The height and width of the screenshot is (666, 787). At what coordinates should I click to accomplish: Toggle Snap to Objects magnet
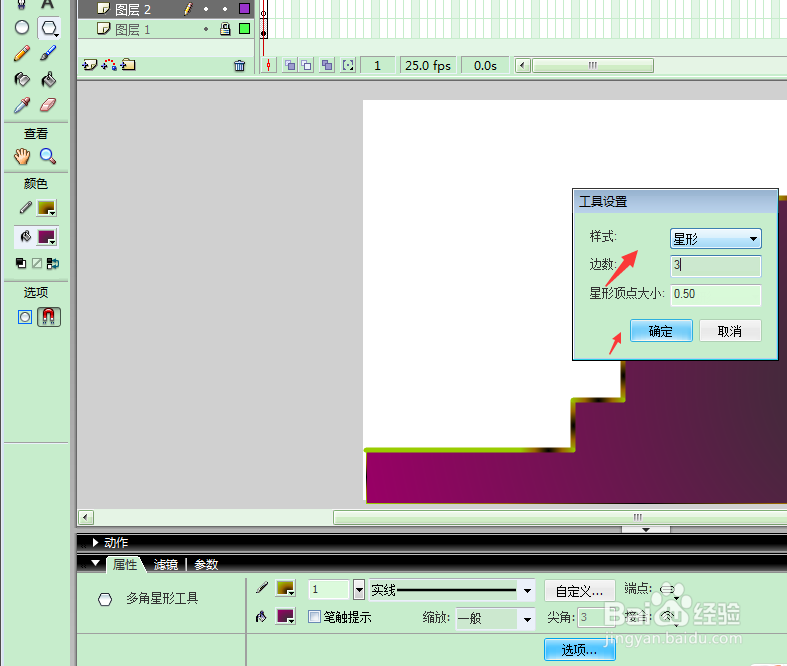tap(49, 317)
